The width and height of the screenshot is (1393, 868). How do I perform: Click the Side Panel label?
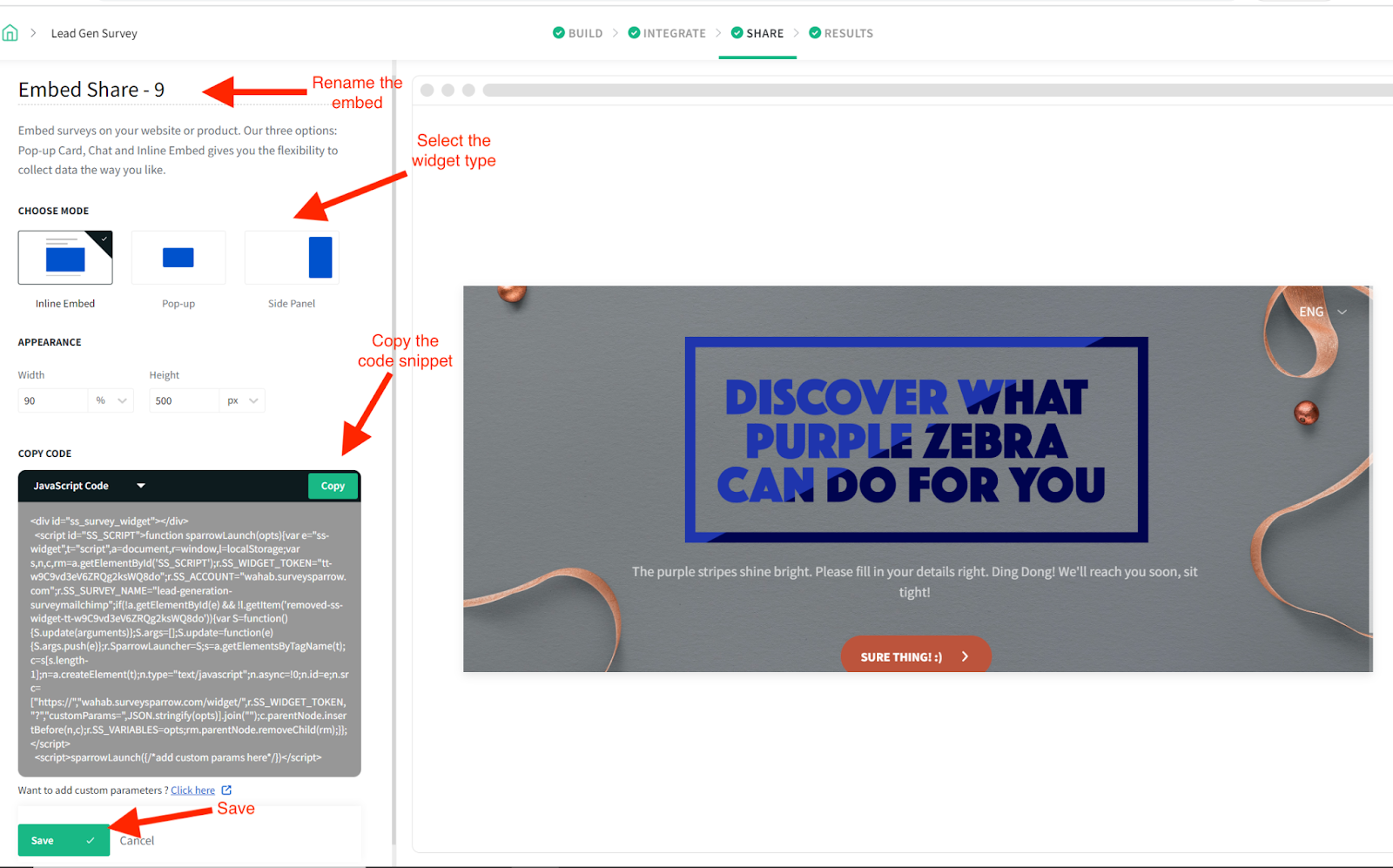click(x=292, y=304)
